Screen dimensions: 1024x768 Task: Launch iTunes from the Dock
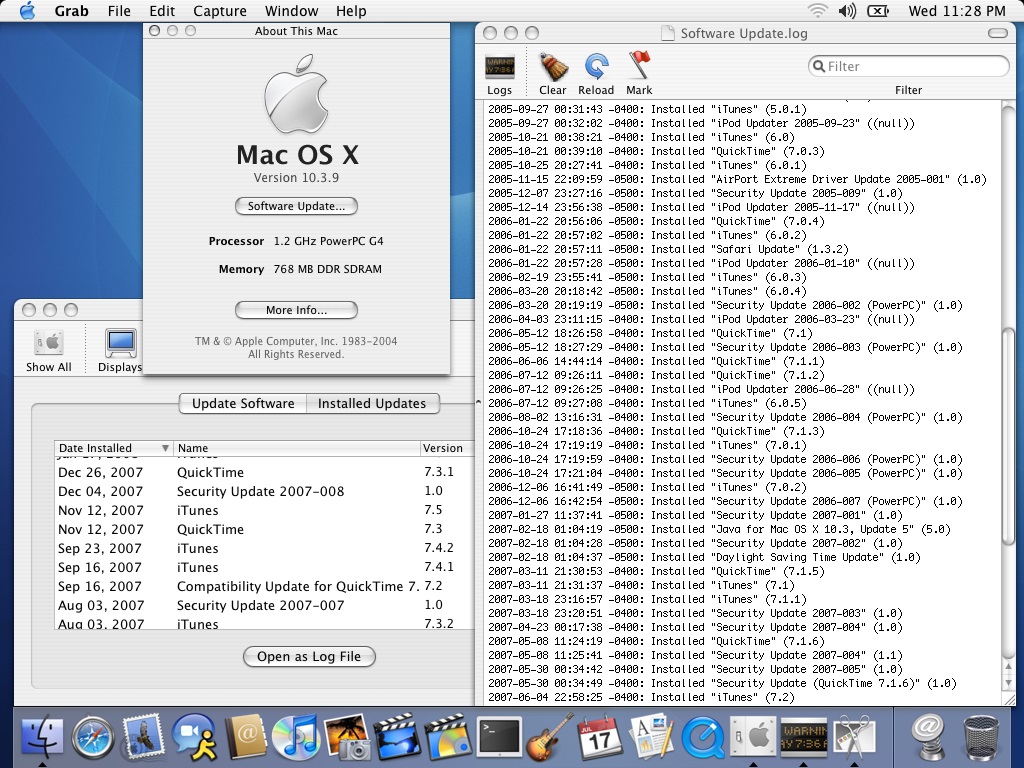[295, 737]
